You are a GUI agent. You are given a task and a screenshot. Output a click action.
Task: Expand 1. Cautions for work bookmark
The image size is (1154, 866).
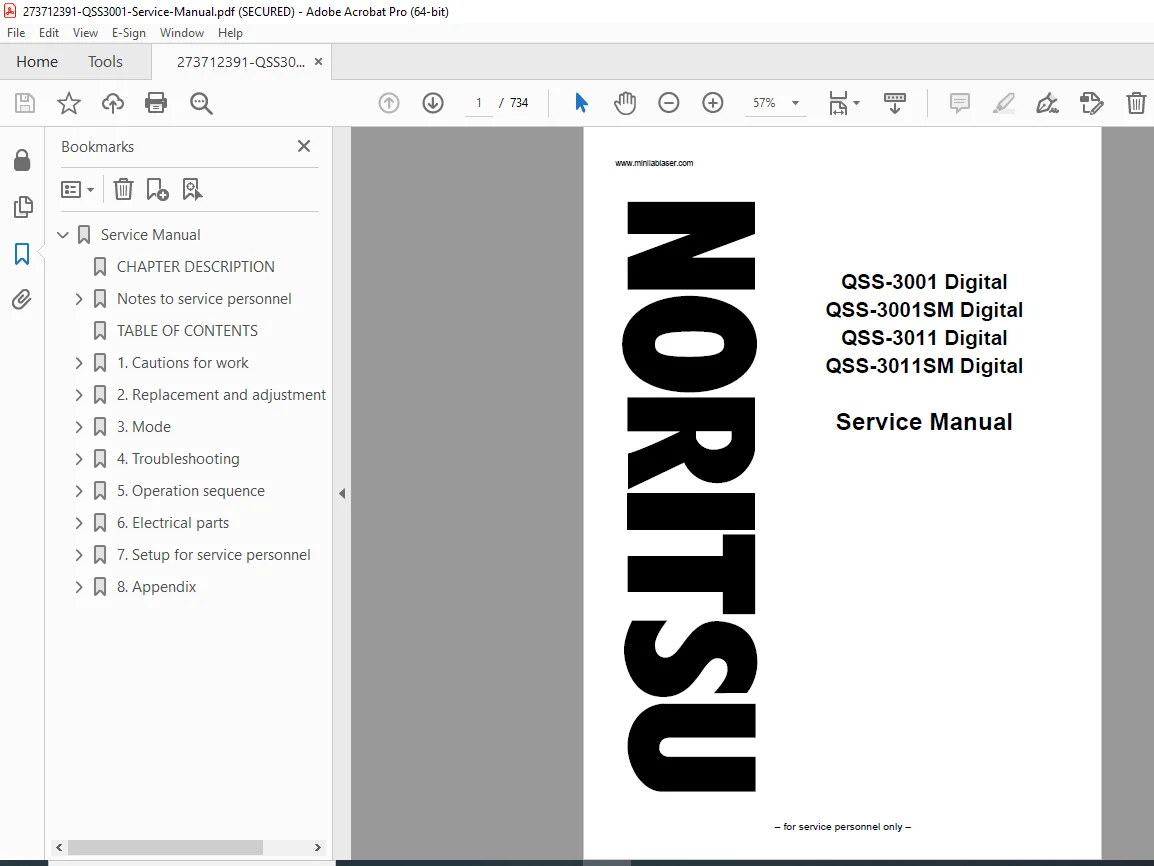79,363
